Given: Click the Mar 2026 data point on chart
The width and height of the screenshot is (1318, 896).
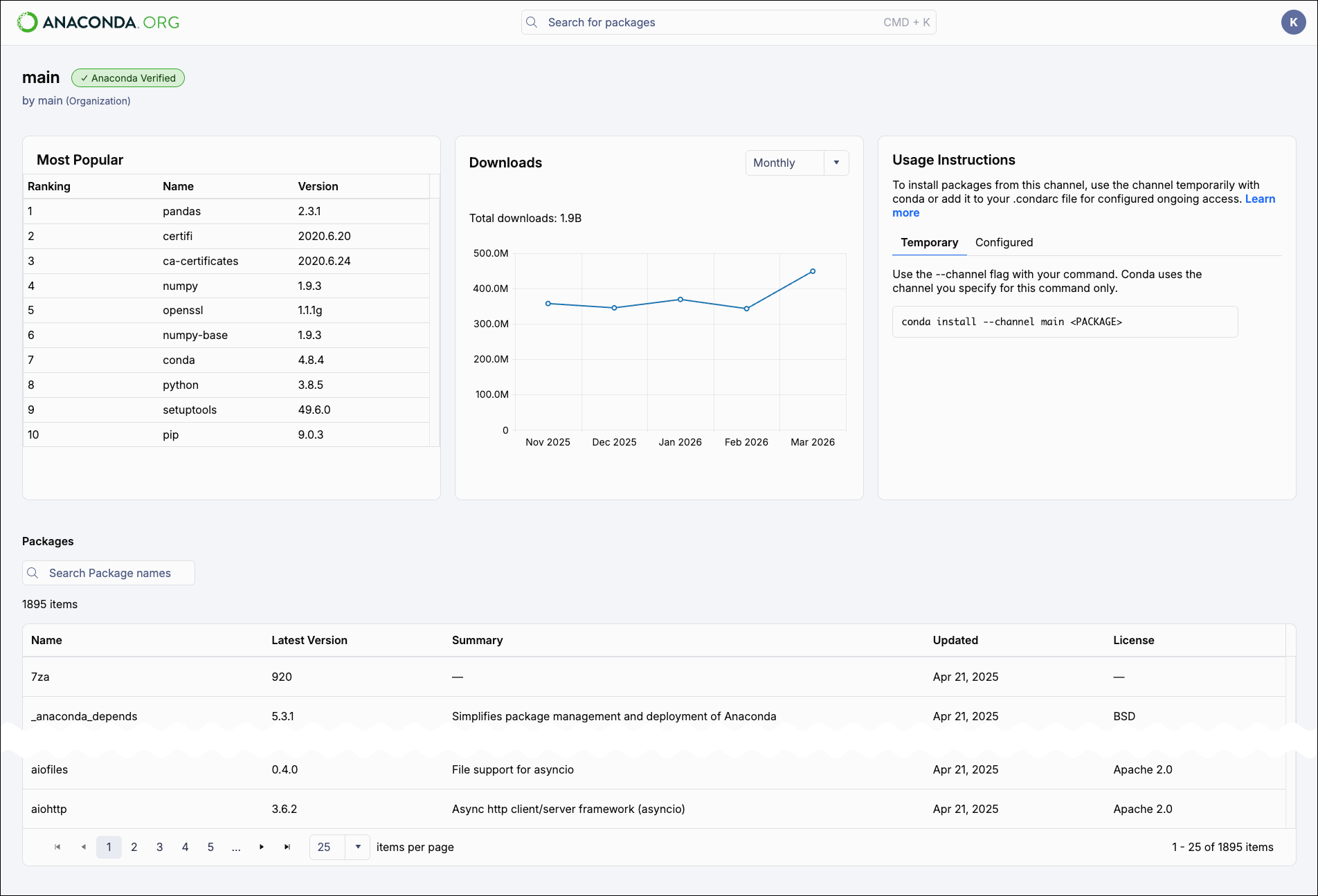Looking at the screenshot, I should pos(813,271).
